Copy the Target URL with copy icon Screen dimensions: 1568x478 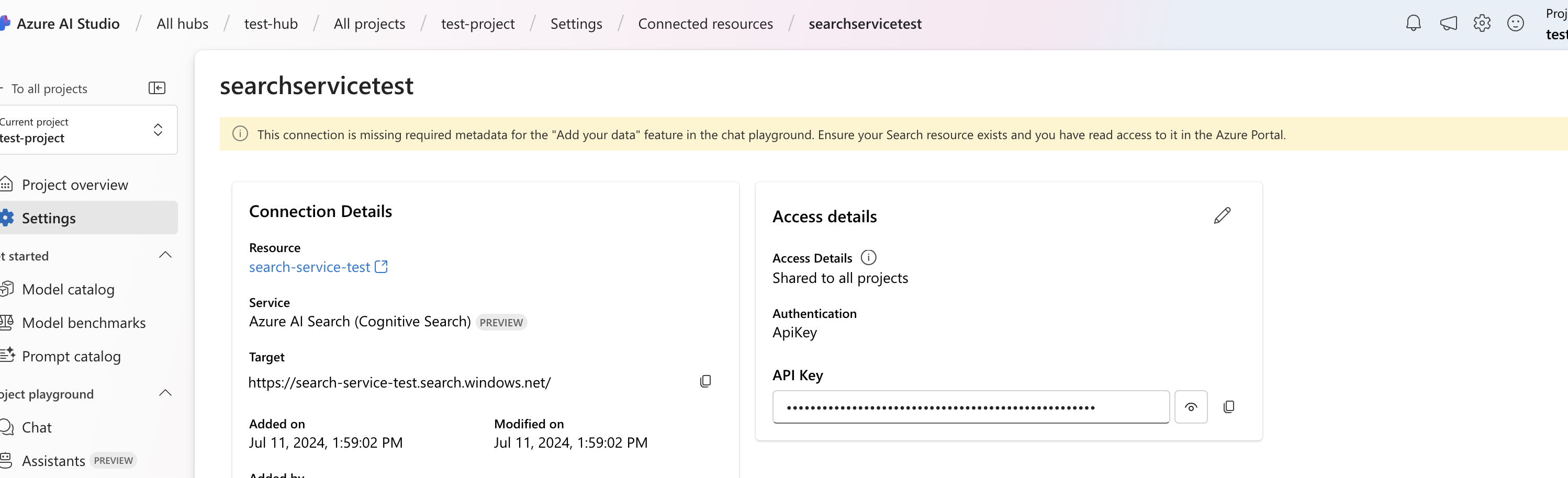pos(705,381)
